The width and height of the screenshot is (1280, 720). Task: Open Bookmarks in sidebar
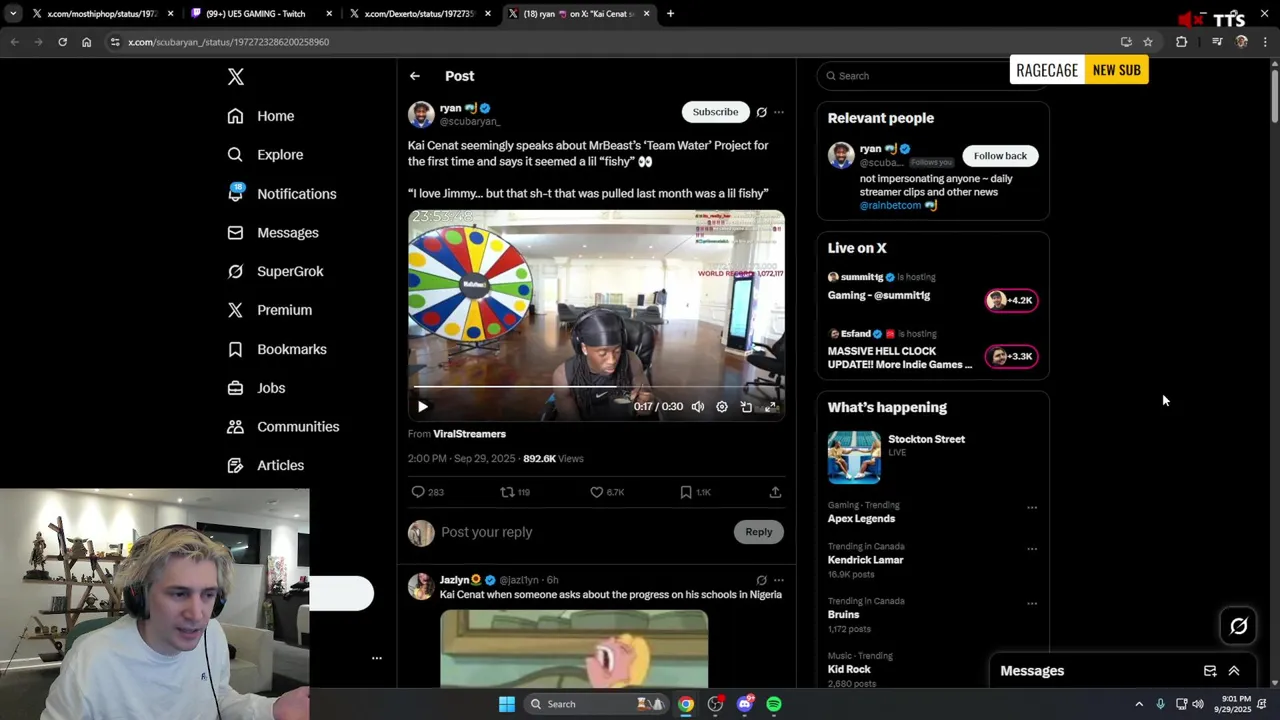[277, 349]
